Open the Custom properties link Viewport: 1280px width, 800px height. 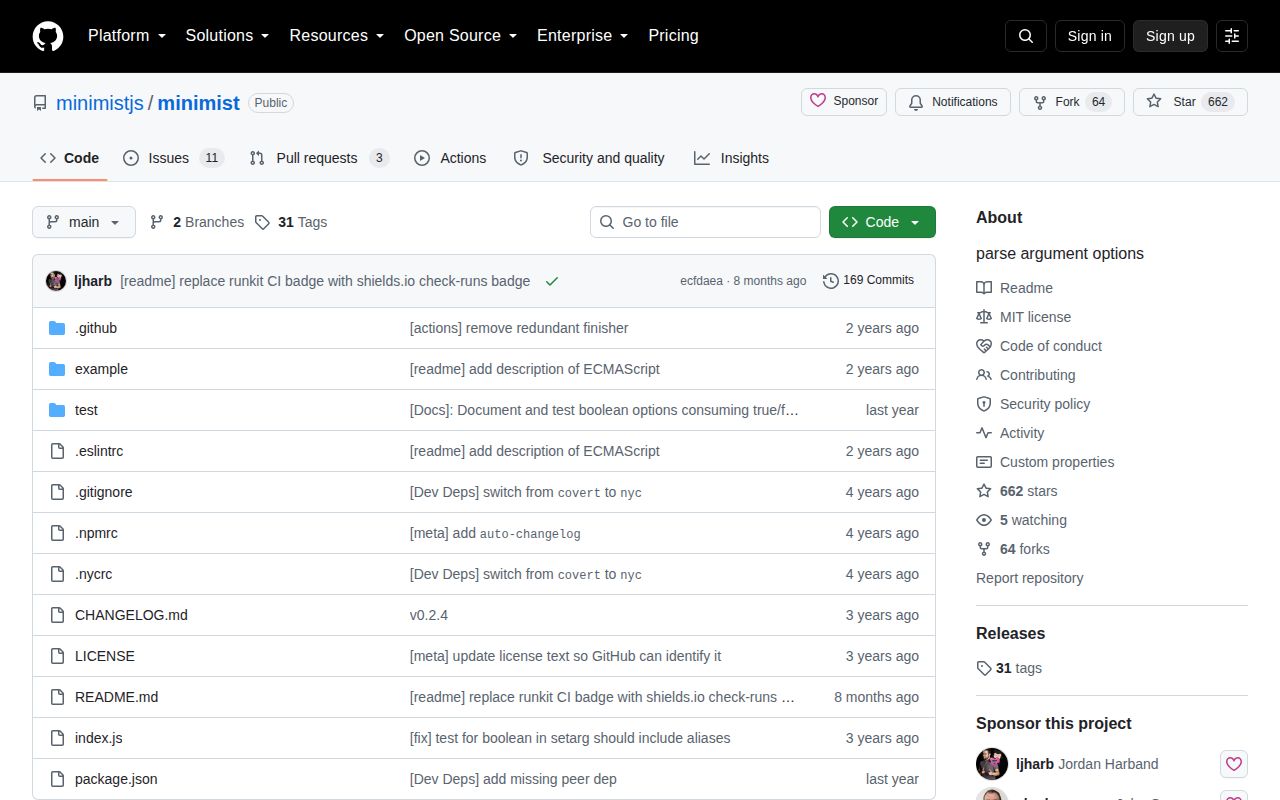tap(1045, 462)
